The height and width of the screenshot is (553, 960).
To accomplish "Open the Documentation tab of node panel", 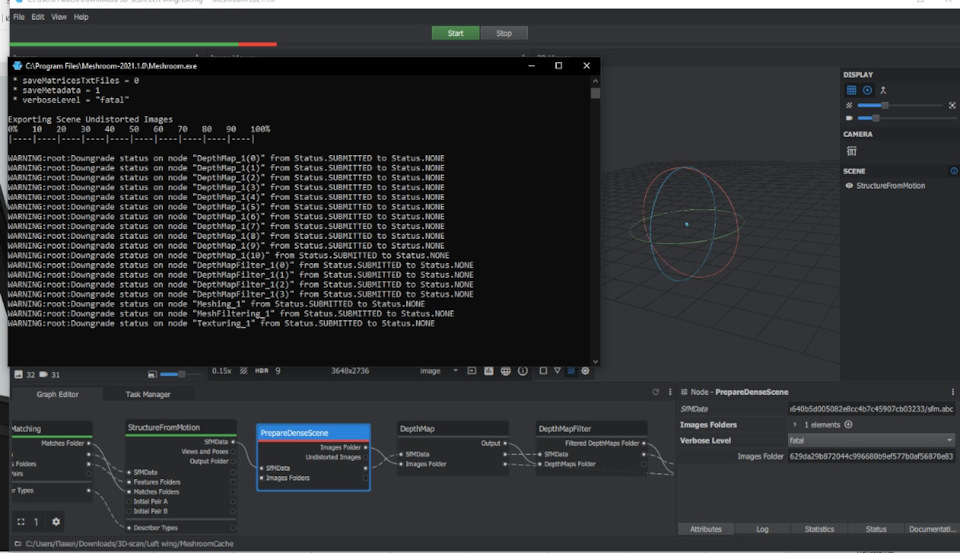I will point(932,529).
